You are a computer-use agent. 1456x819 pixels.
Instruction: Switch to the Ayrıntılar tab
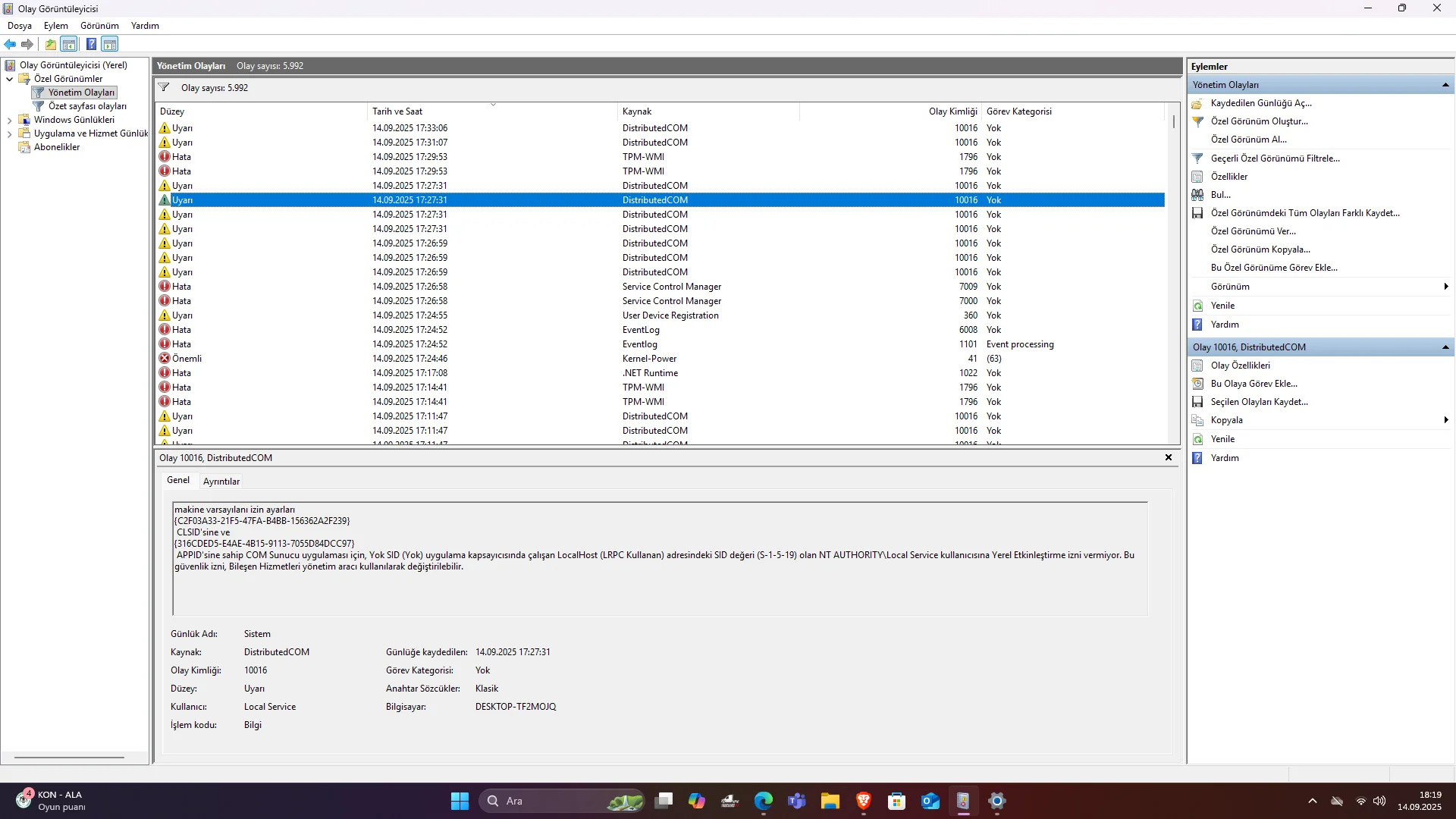(x=221, y=482)
